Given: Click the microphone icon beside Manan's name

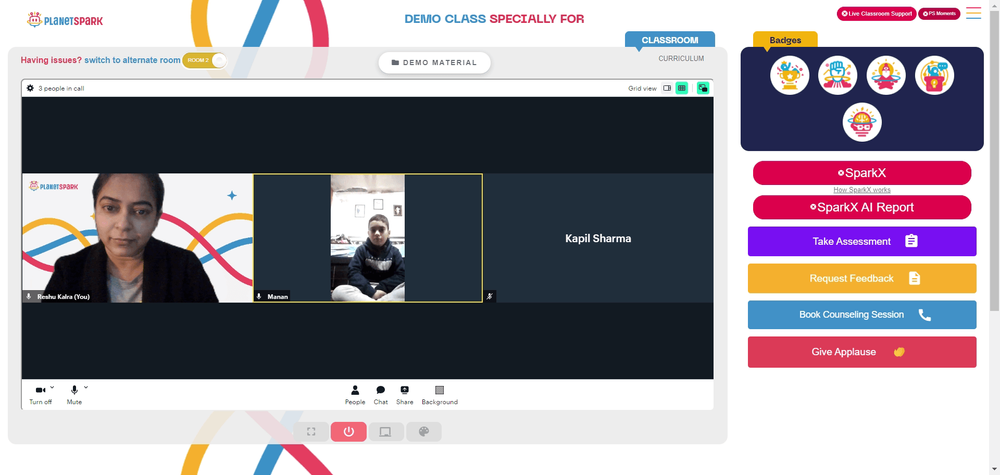Looking at the screenshot, I should click(x=259, y=296).
